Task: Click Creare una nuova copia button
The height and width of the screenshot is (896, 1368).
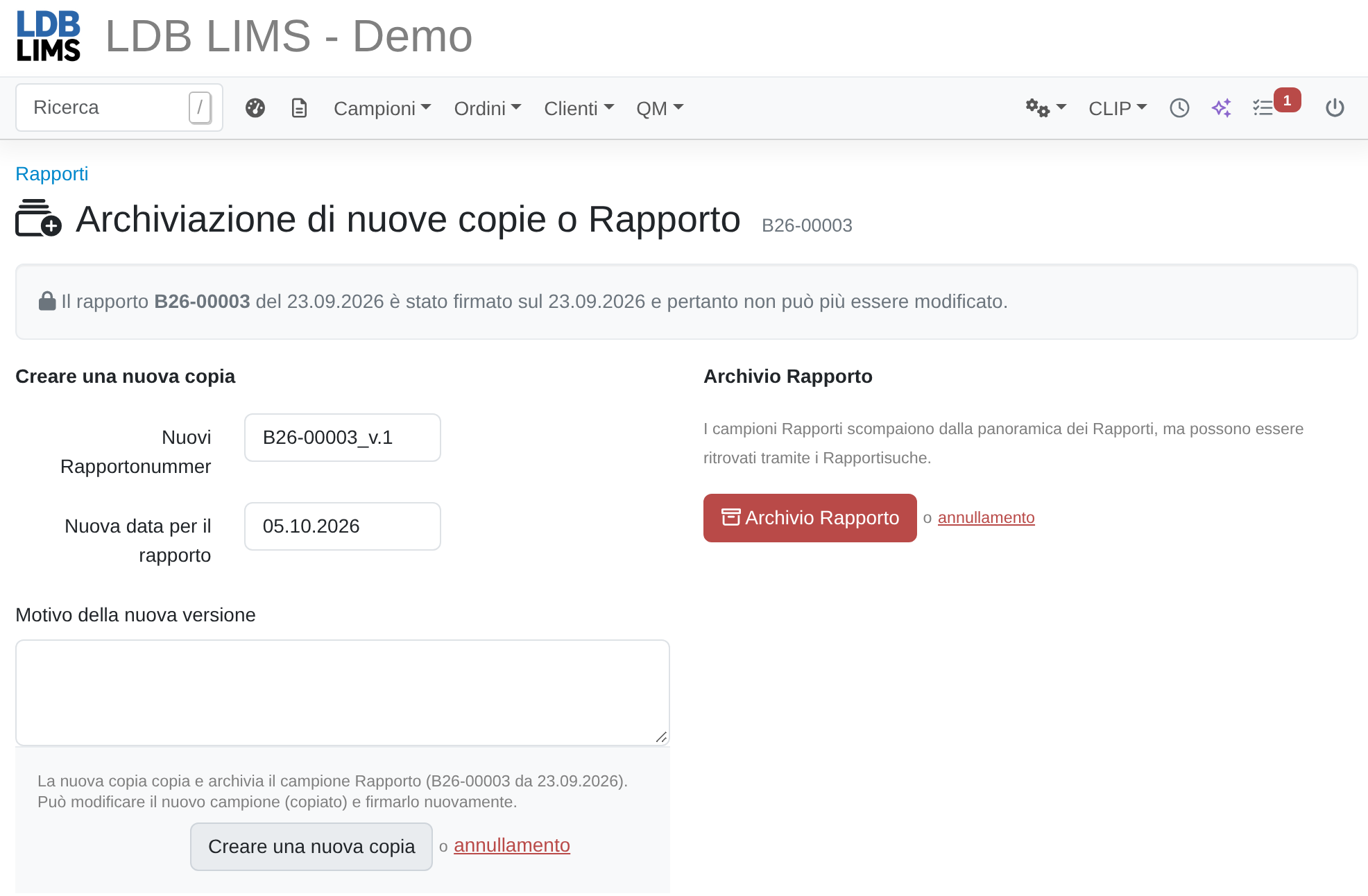Action: coord(311,847)
